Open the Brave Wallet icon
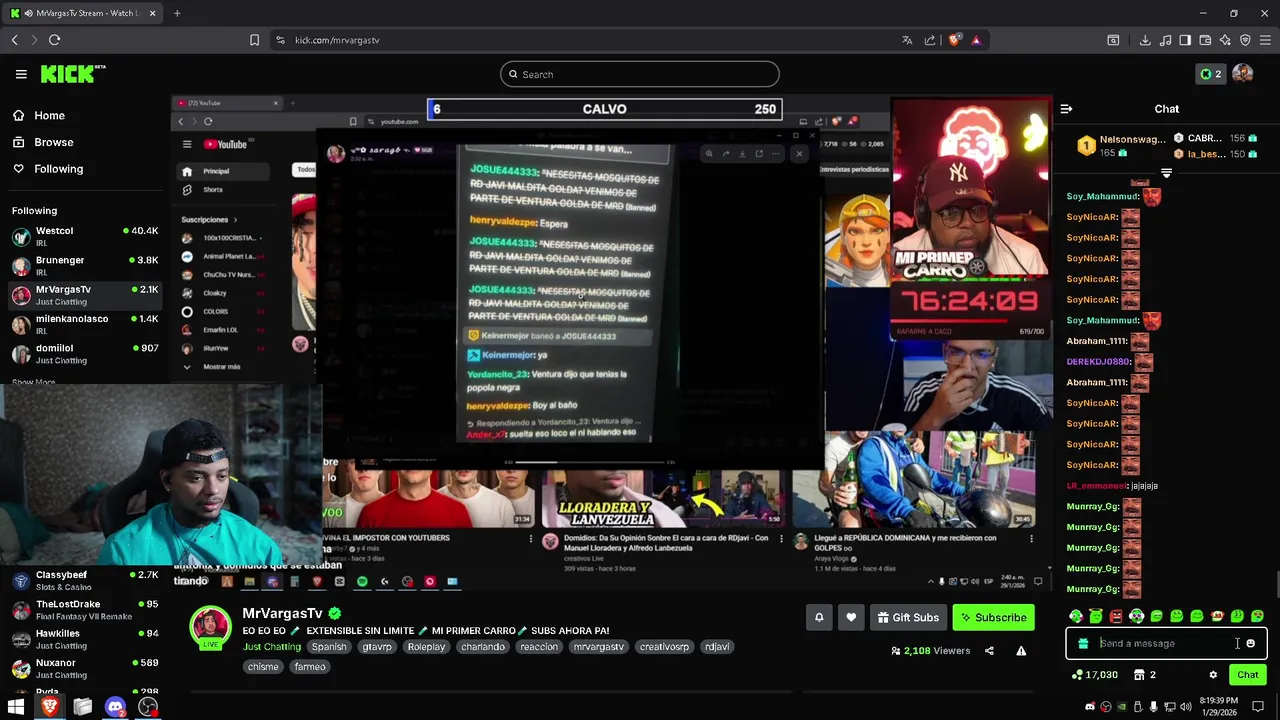The image size is (1280, 720). click(1205, 40)
